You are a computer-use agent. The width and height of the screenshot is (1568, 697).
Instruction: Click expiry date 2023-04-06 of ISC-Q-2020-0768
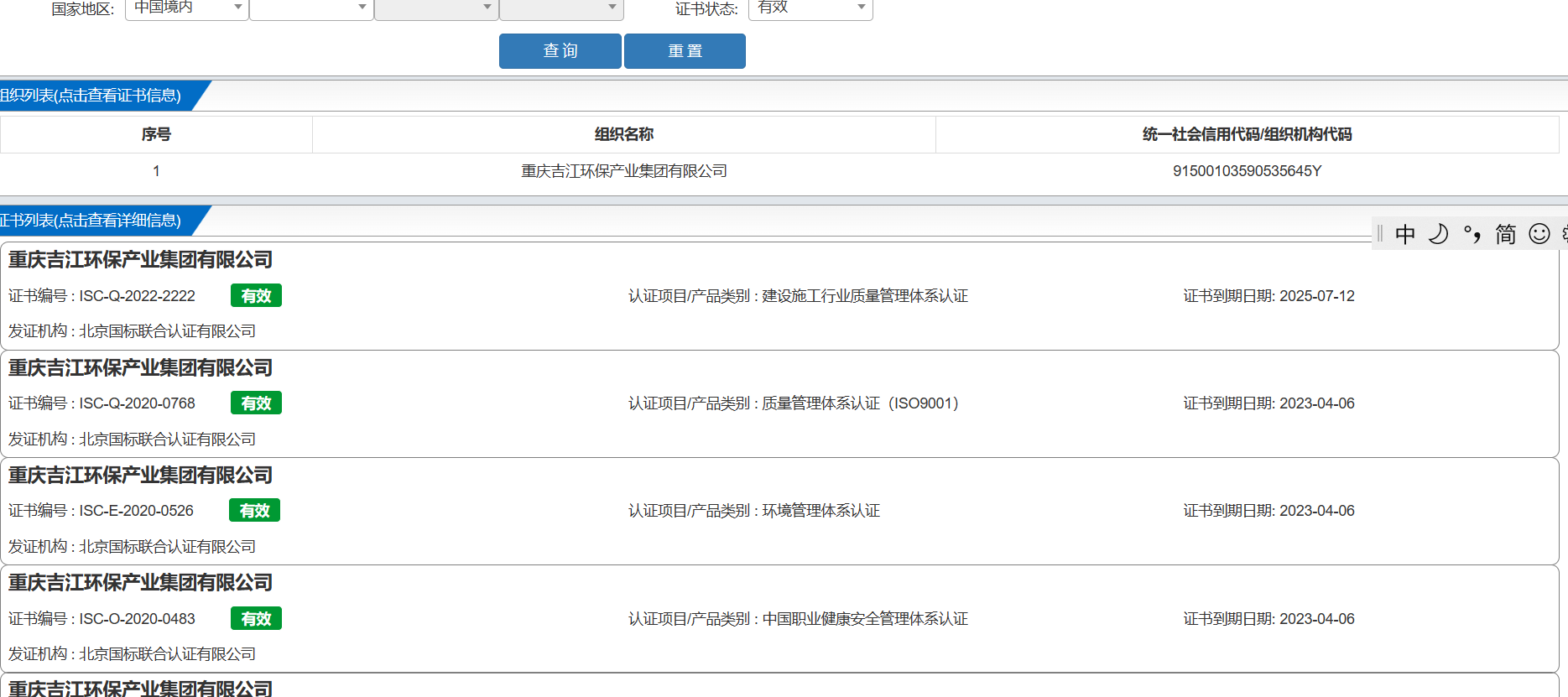(x=1317, y=403)
